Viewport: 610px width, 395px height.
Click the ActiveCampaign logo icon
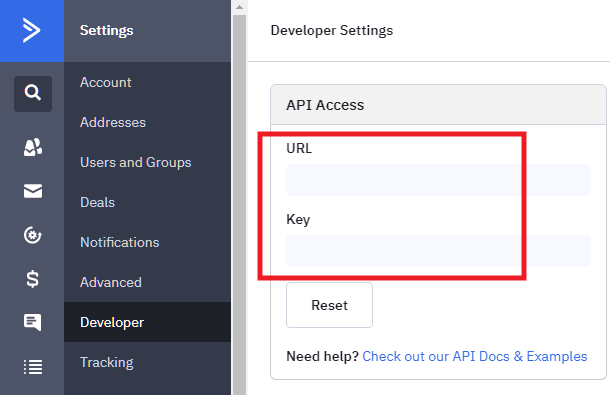pos(32,30)
